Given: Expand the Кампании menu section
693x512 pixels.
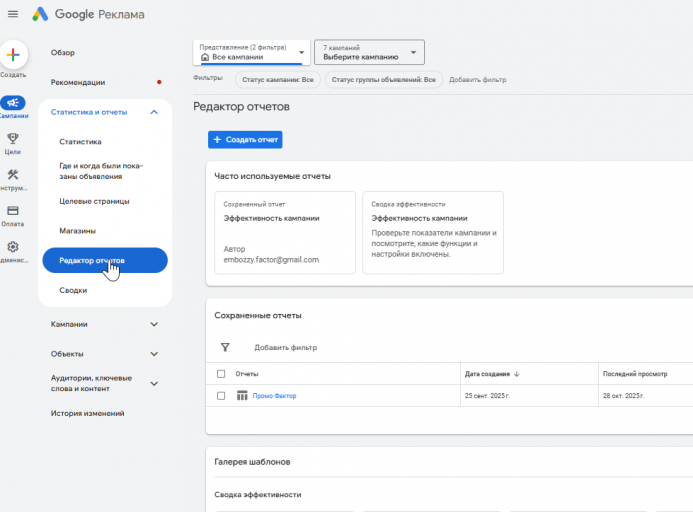Looking at the screenshot, I should [x=154, y=324].
